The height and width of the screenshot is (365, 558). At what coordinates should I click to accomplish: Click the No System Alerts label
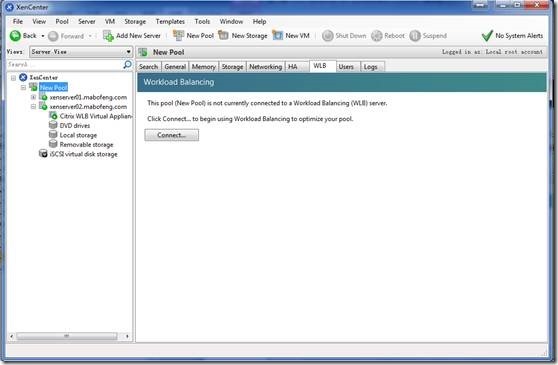pyautogui.click(x=519, y=36)
